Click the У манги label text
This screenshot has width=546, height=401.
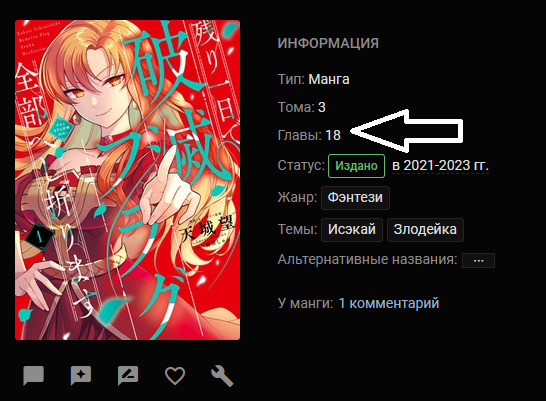tap(305, 303)
